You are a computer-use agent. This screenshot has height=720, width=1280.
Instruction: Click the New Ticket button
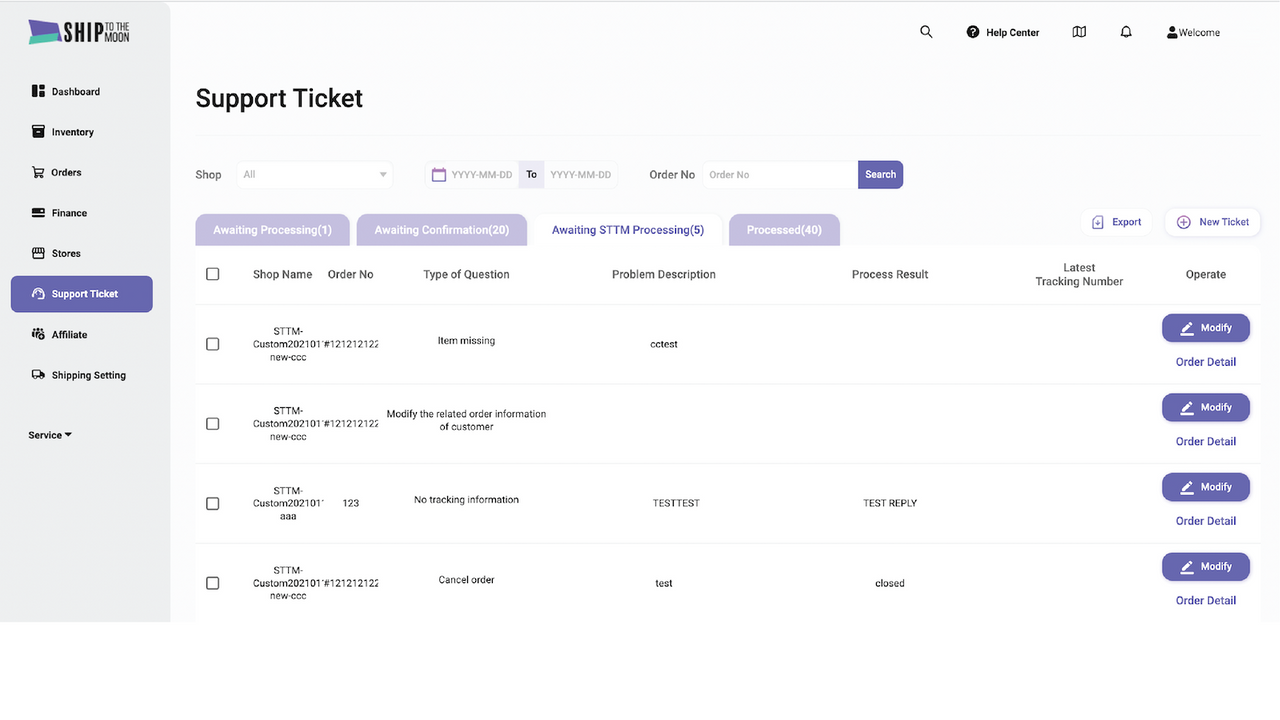pyautogui.click(x=1212, y=221)
